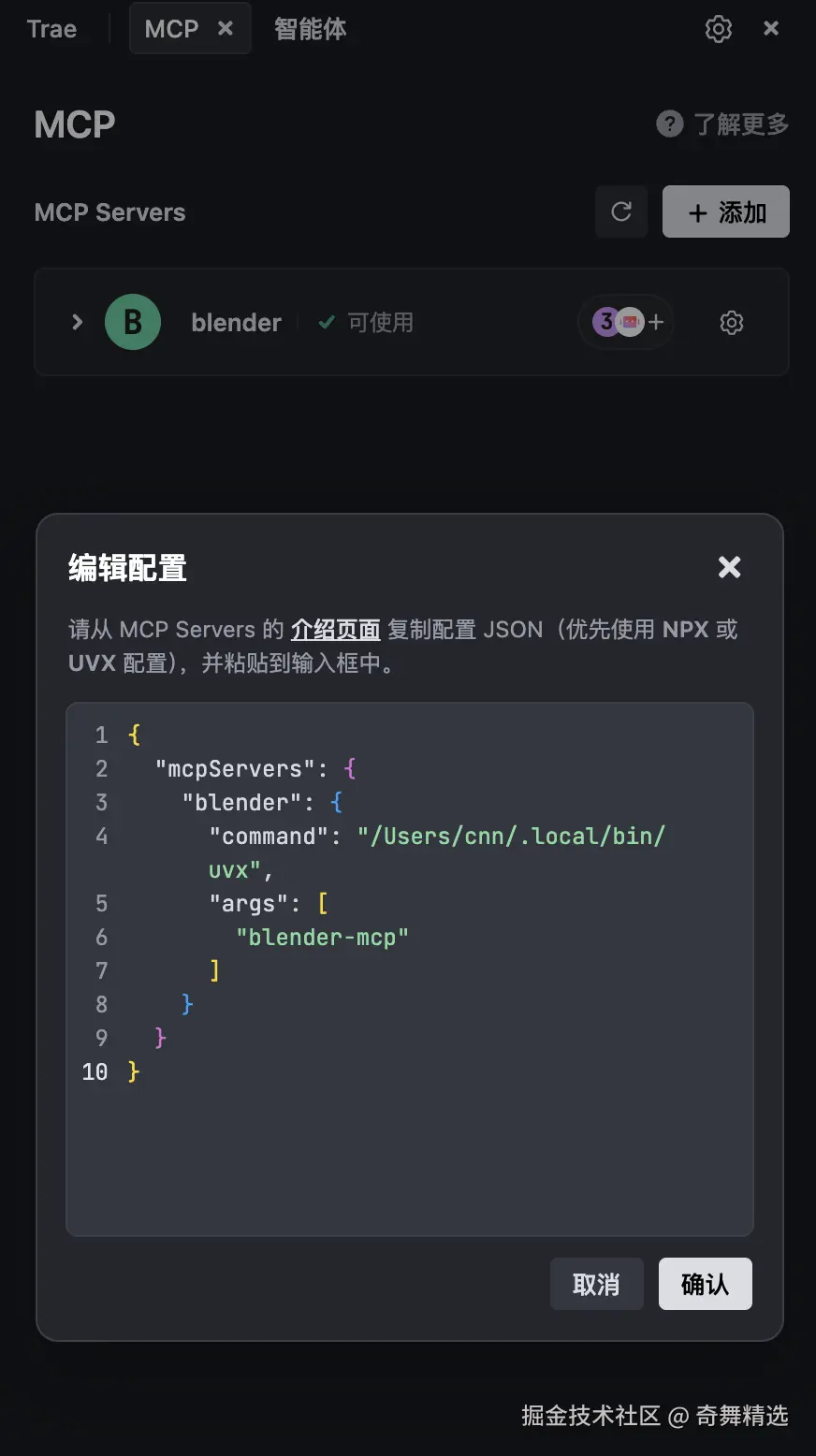Refresh the MCP Servers list
816x1456 pixels.
pos(621,212)
